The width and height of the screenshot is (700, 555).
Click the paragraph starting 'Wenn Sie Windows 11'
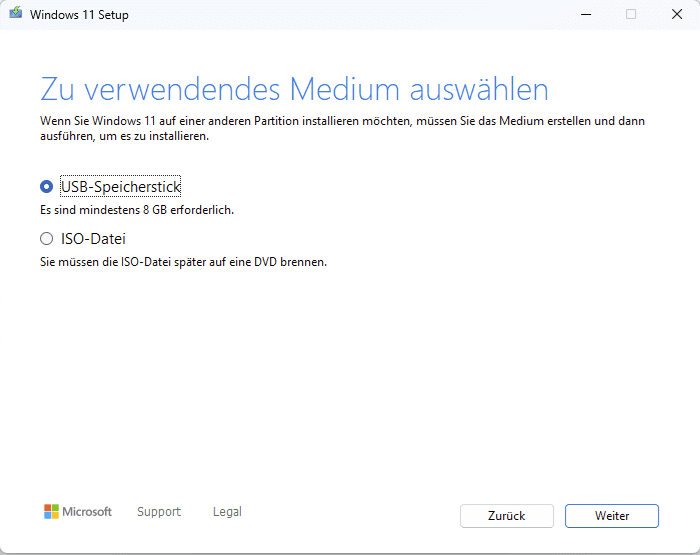pos(342,129)
